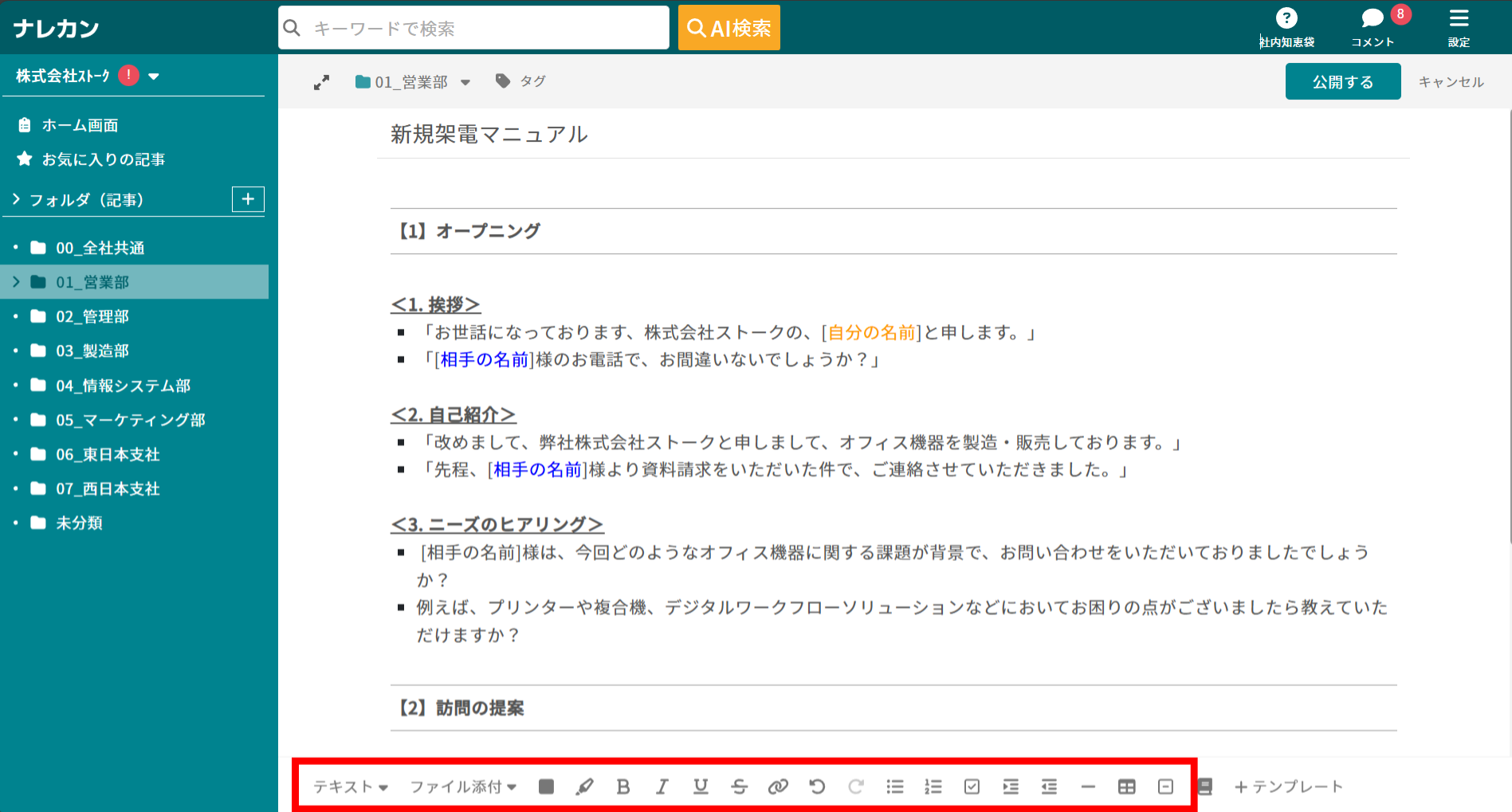Screen dimensions: 1512x812
Task: Insert a checklist item
Action: pyautogui.click(x=972, y=787)
